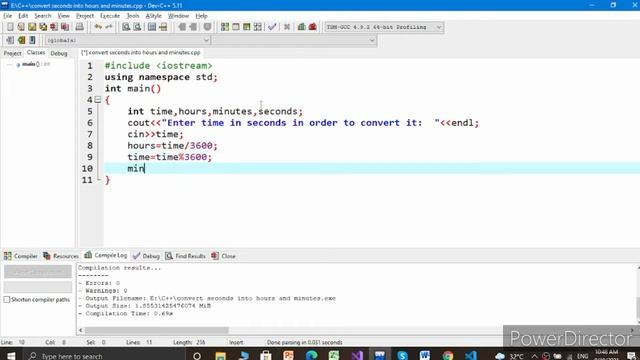The image size is (640, 360).
Task: Click the Close All toolbar icon
Action: point(65,27)
